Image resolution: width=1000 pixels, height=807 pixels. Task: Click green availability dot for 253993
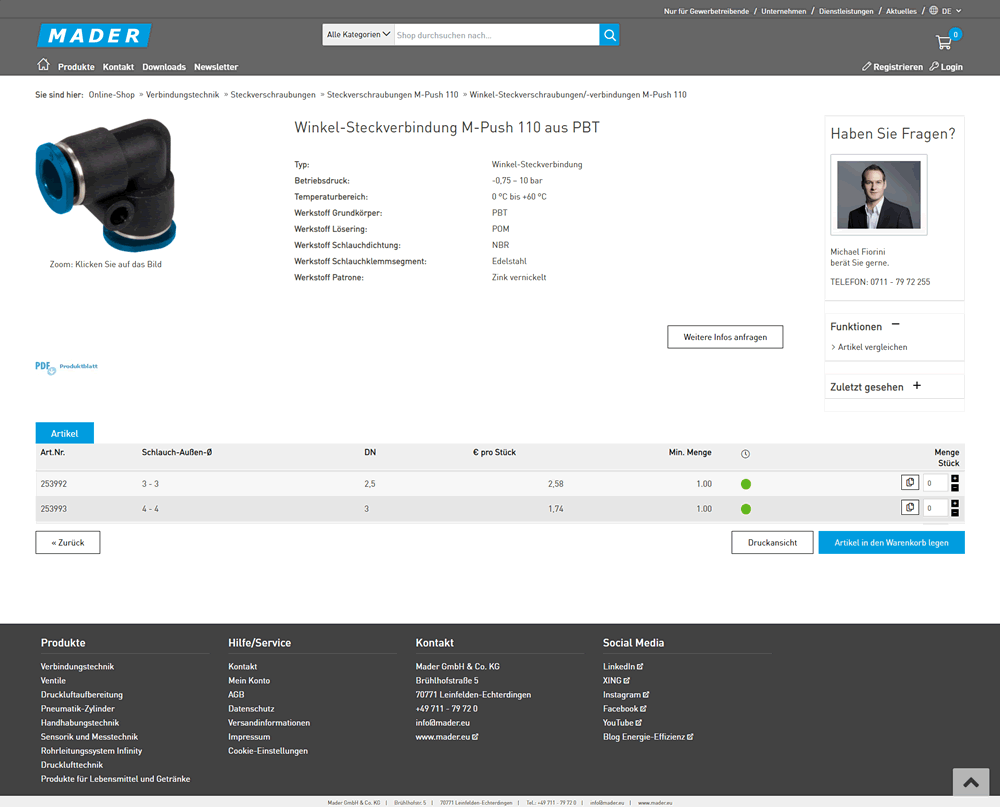(x=746, y=509)
